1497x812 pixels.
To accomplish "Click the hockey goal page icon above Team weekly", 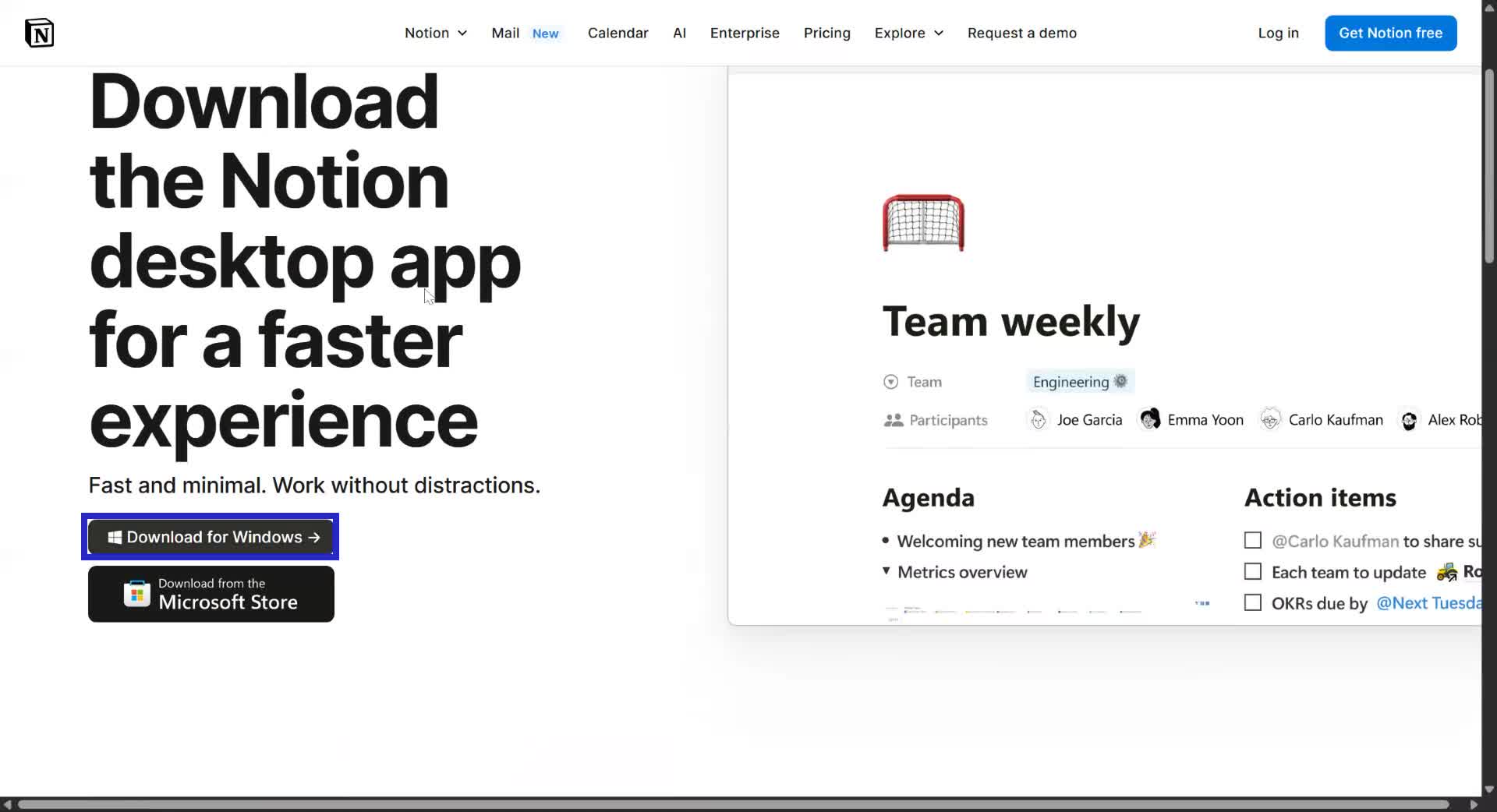I will click(x=923, y=223).
